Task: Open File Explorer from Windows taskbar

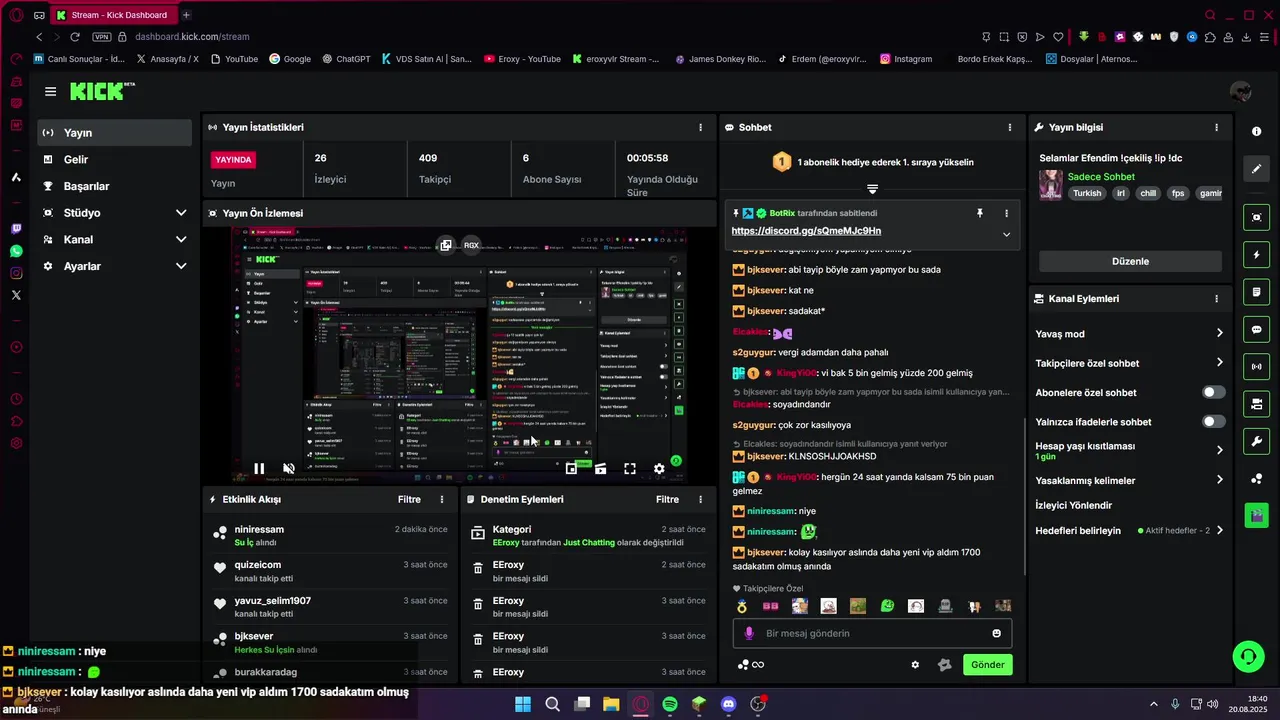Action: point(611,704)
